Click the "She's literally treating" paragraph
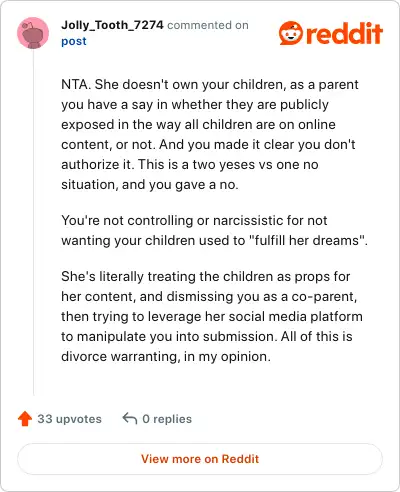 click(212, 317)
